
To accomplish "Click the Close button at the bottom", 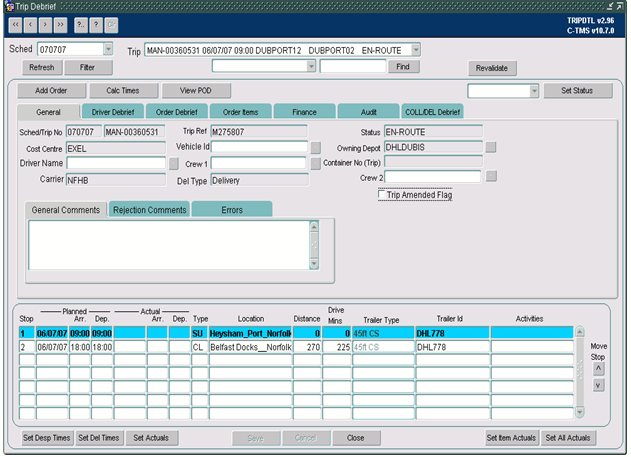I will tap(356, 438).
